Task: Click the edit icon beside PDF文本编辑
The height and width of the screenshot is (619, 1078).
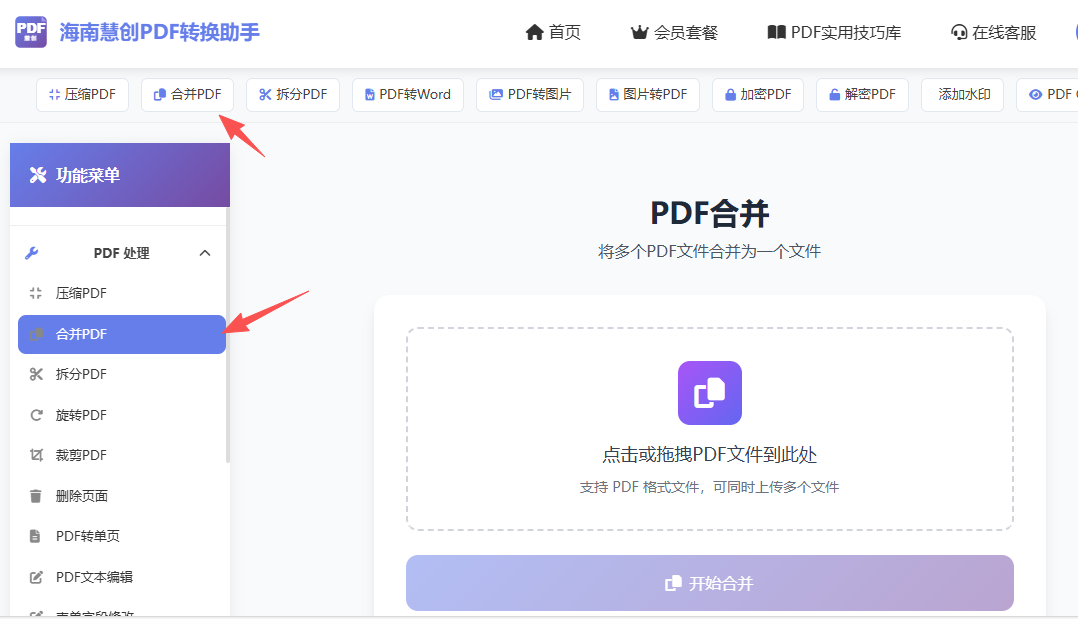Action: [36, 577]
